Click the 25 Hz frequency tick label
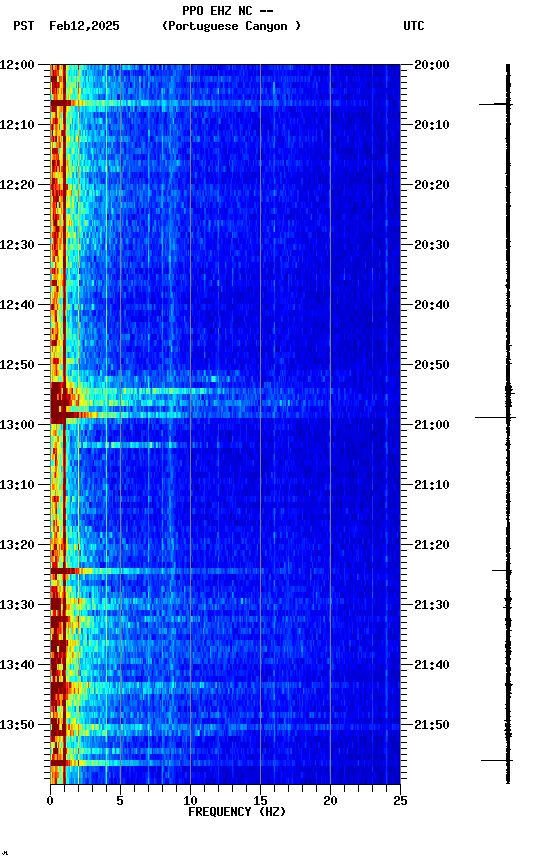The height and width of the screenshot is (864, 552). [400, 801]
